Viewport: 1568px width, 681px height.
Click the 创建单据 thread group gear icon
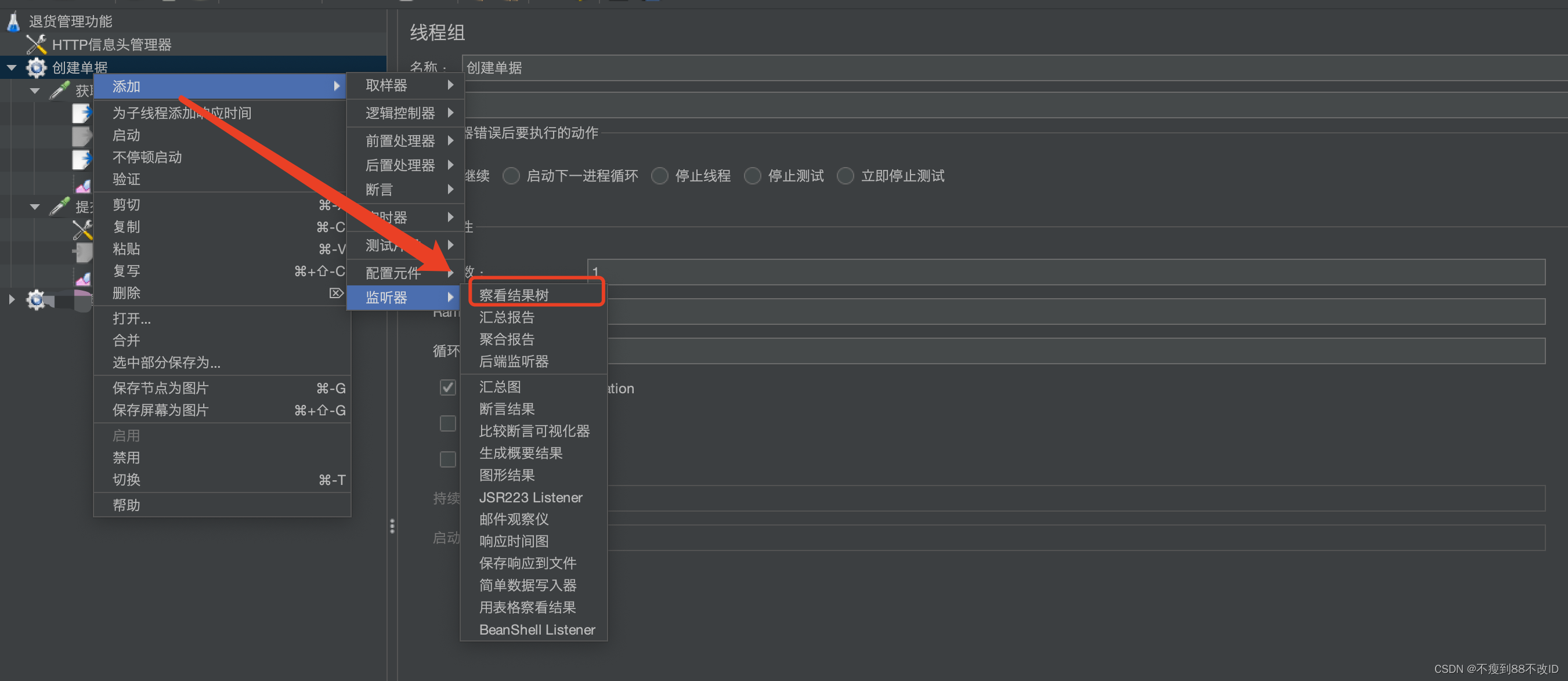[36, 67]
